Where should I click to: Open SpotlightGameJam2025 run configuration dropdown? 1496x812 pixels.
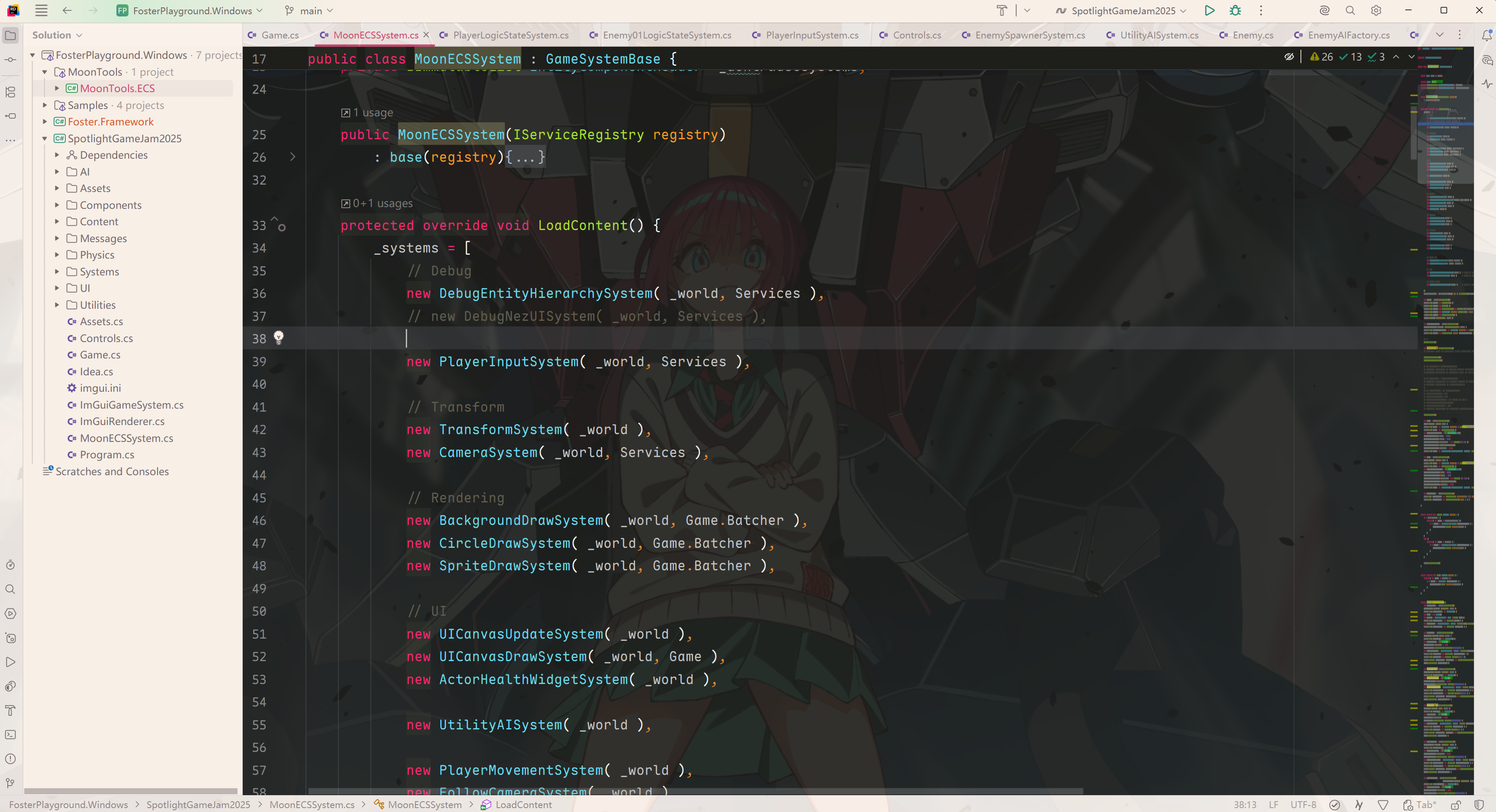click(1121, 10)
